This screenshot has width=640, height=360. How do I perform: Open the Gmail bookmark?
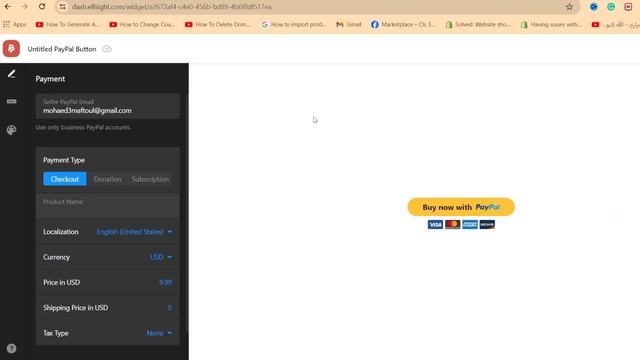[x=349, y=24]
